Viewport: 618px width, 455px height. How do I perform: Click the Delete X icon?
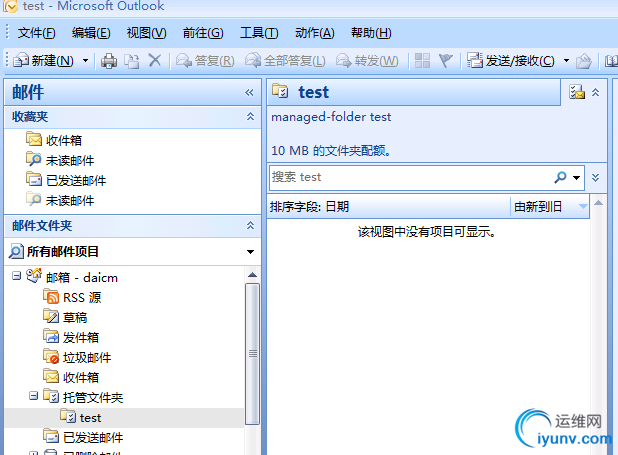point(155,61)
